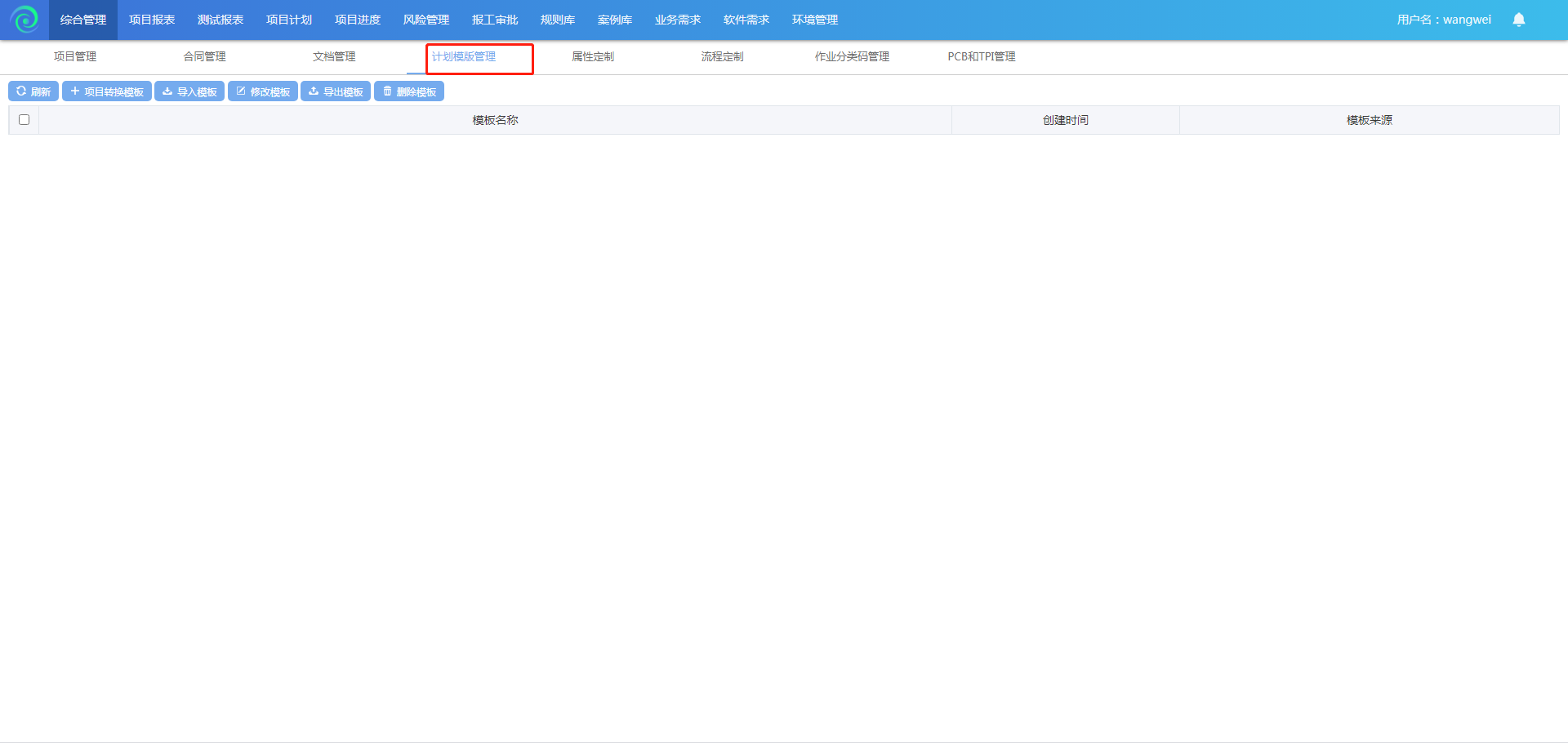The height and width of the screenshot is (743, 1568).
Task: Go to the 流程定制 tab
Action: click(x=722, y=56)
